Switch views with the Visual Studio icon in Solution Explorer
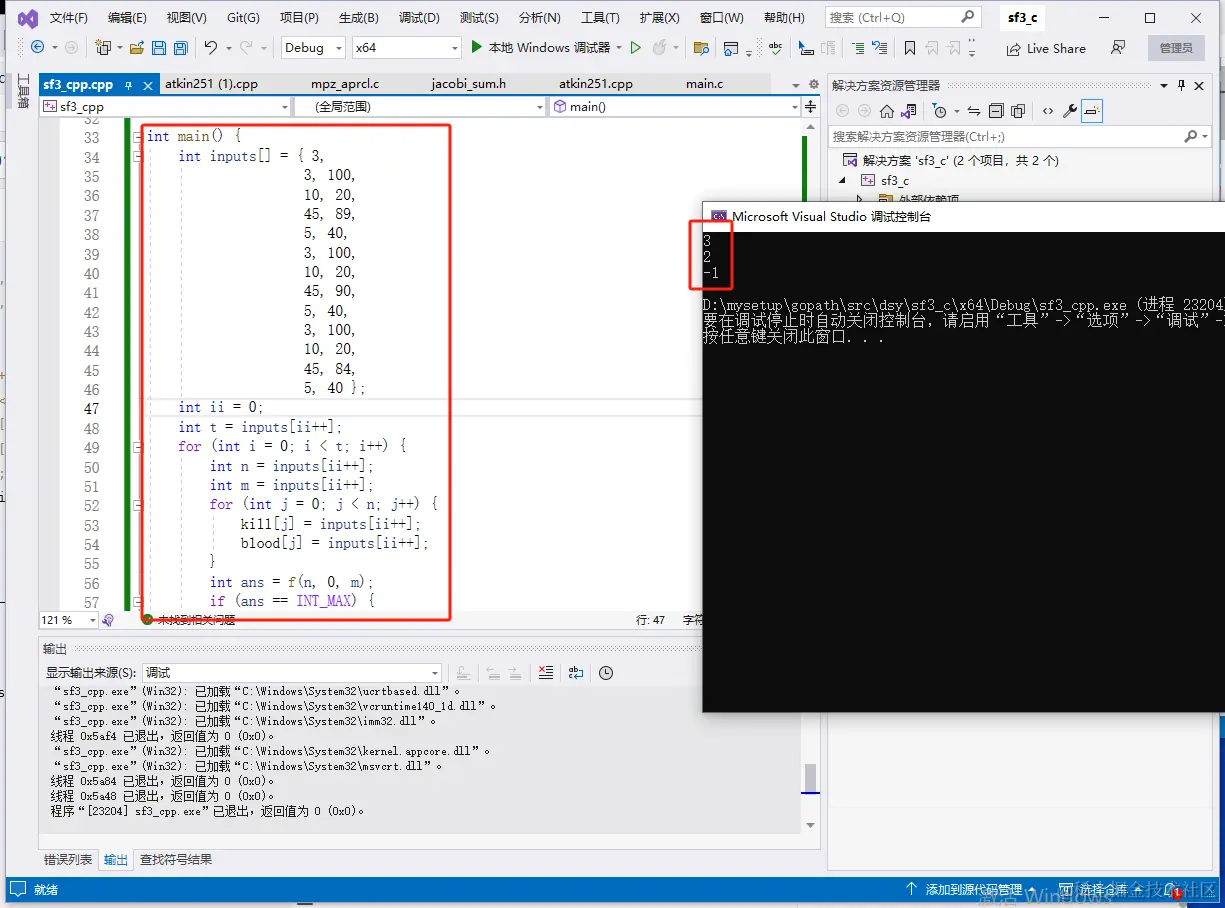 pyautogui.click(x=910, y=111)
